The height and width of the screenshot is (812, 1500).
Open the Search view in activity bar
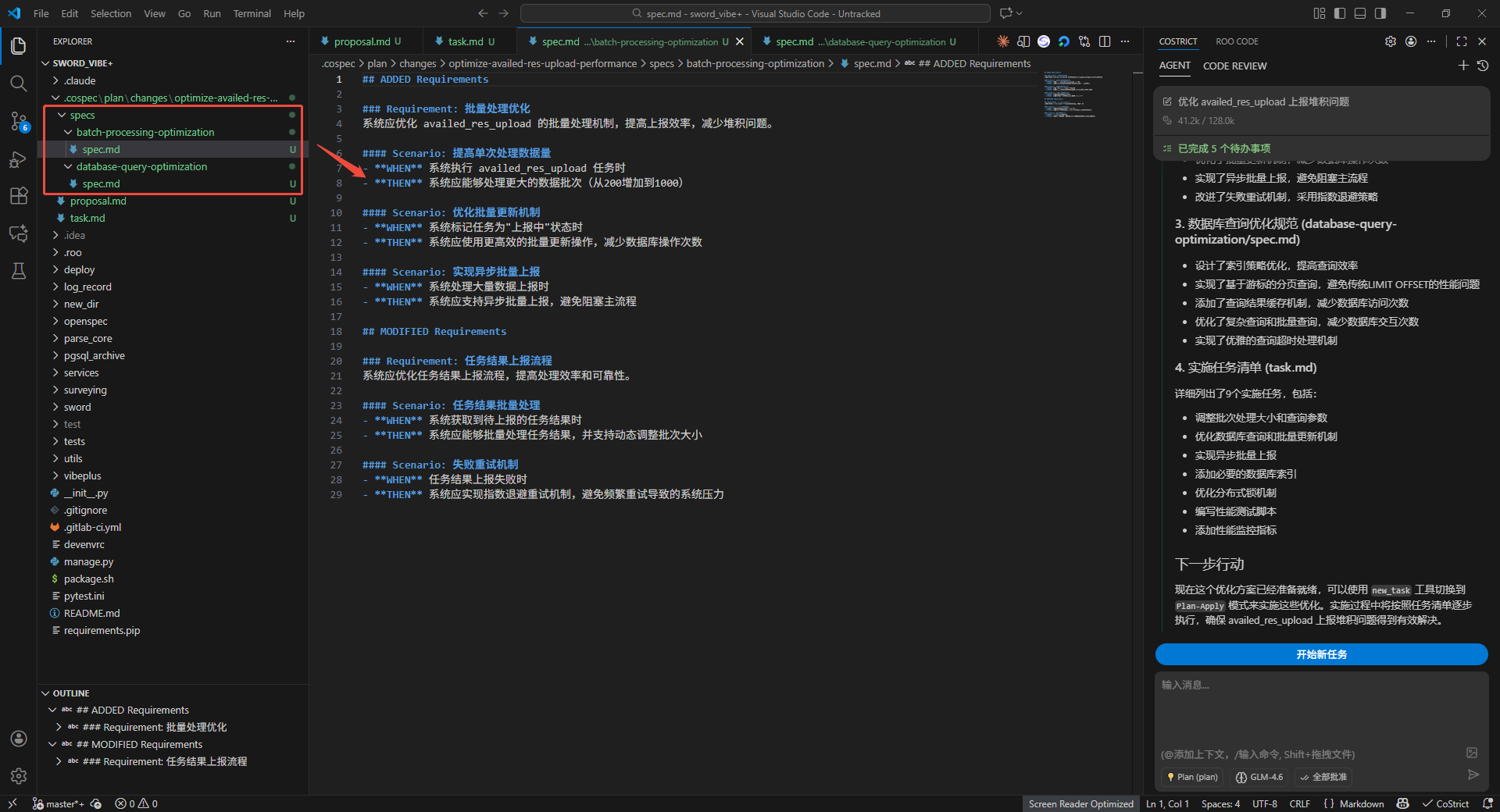tap(19, 84)
